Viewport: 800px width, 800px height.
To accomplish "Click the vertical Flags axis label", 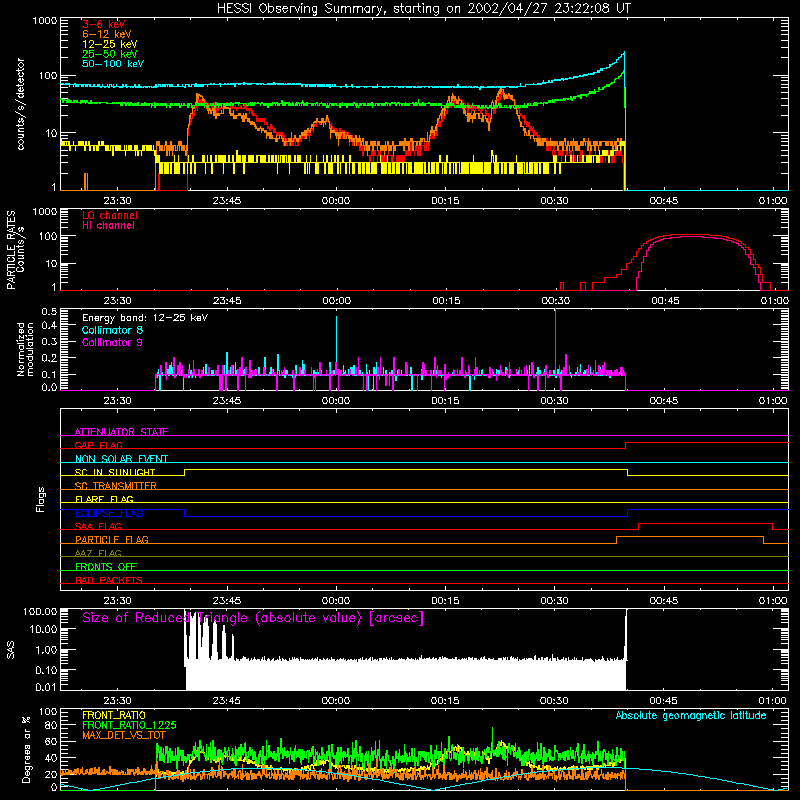I will pos(41,499).
